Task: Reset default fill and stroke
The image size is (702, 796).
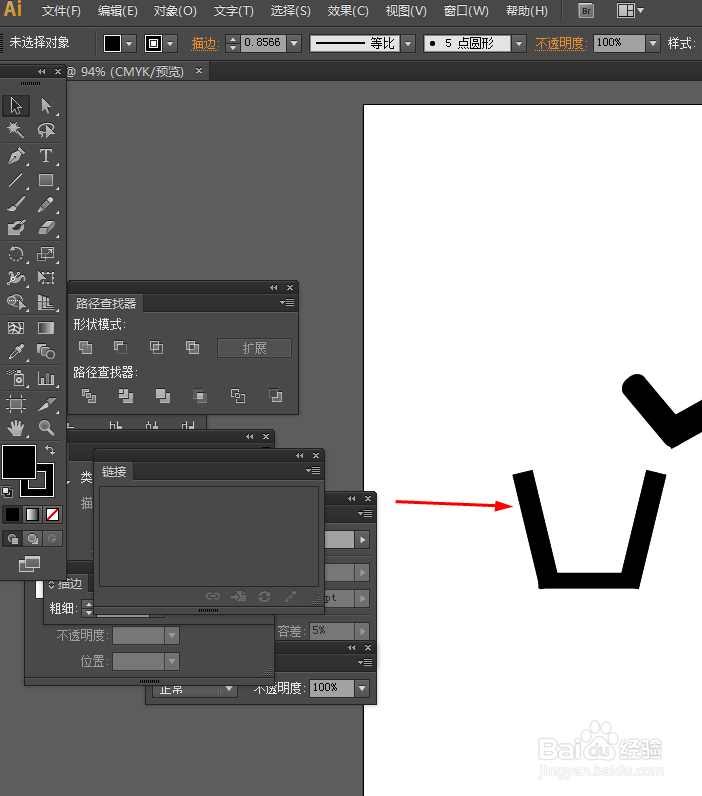Action: pos(7,492)
